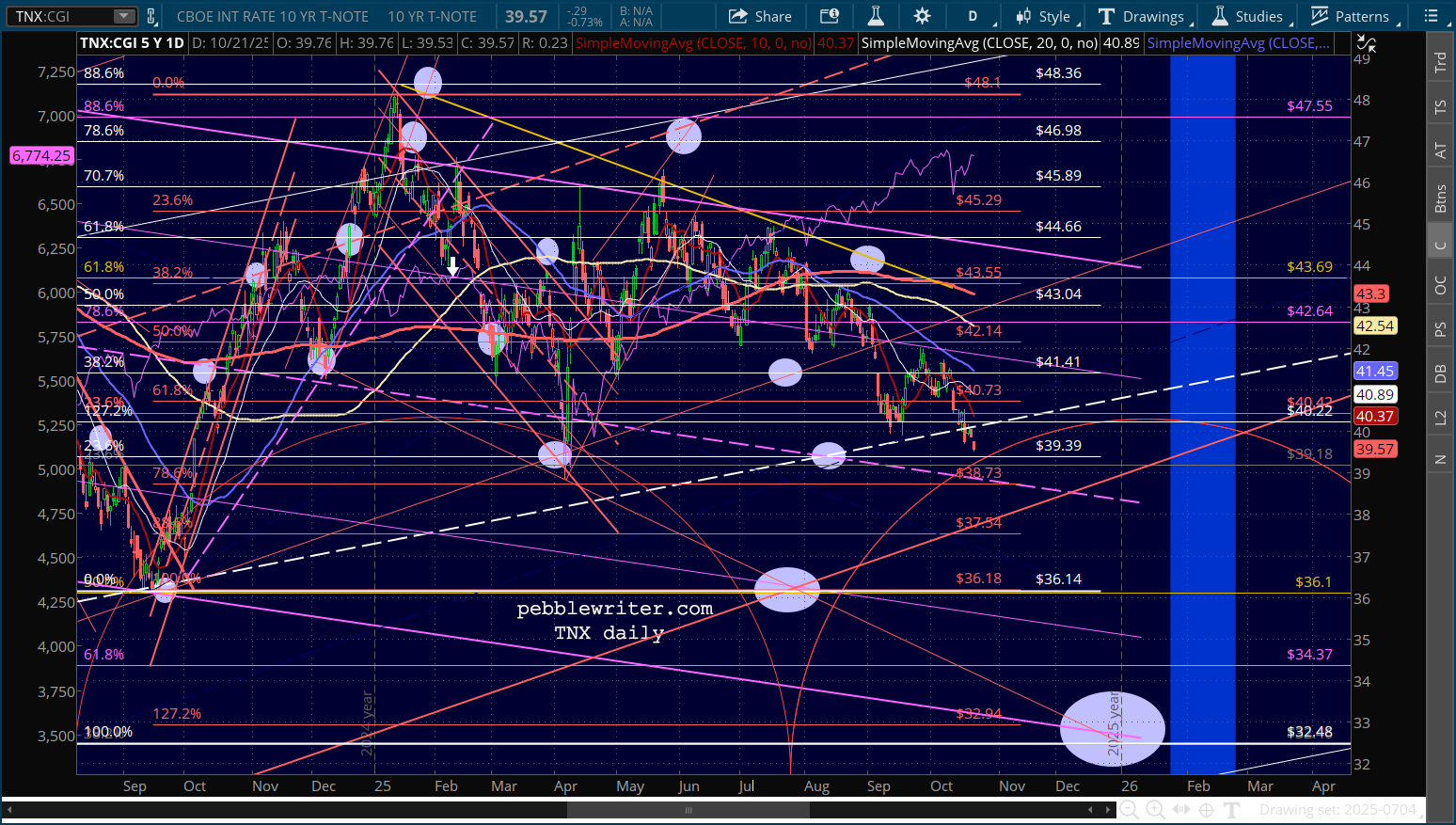Click the $32.48 level label
Screen dimensions: 1456x825
point(1309,731)
